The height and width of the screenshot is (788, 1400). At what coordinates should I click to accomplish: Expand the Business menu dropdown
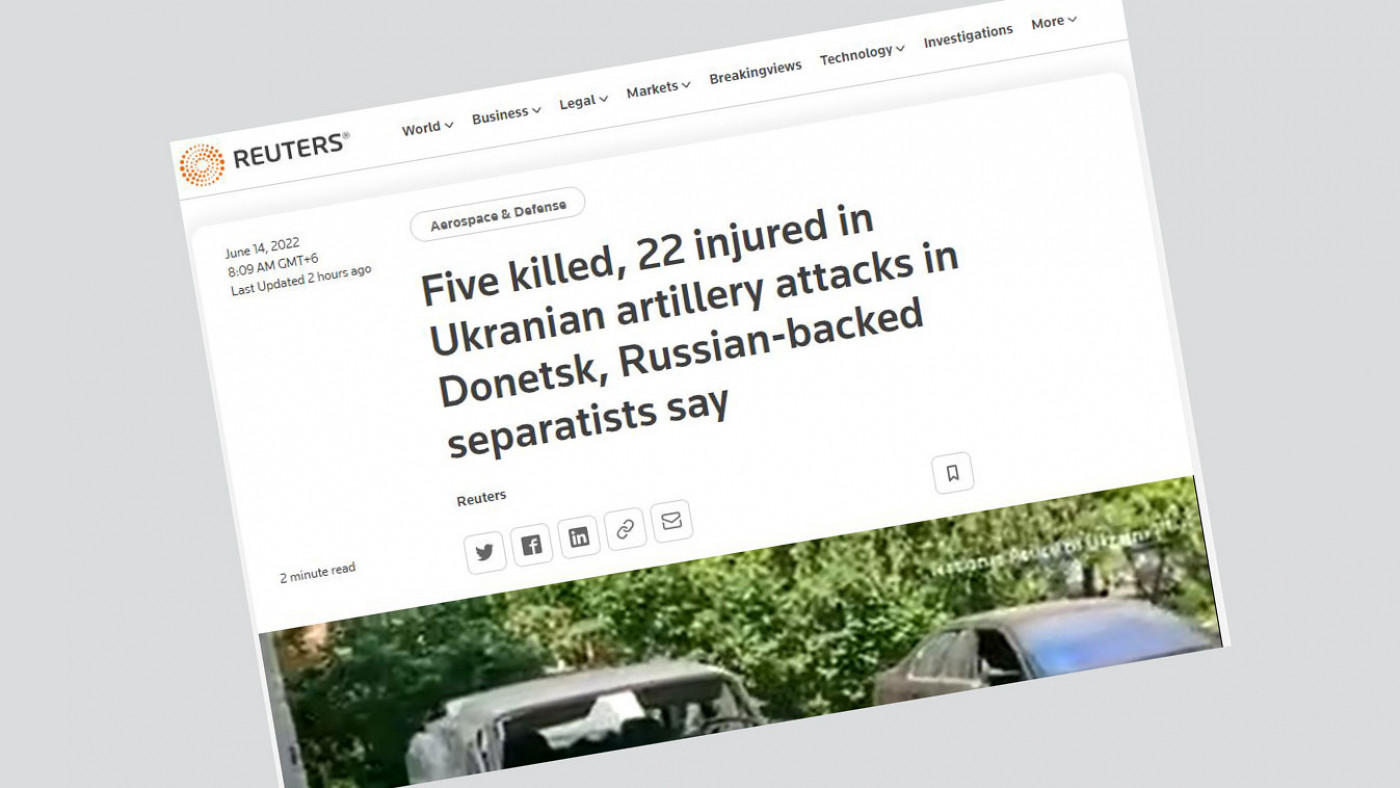point(506,114)
